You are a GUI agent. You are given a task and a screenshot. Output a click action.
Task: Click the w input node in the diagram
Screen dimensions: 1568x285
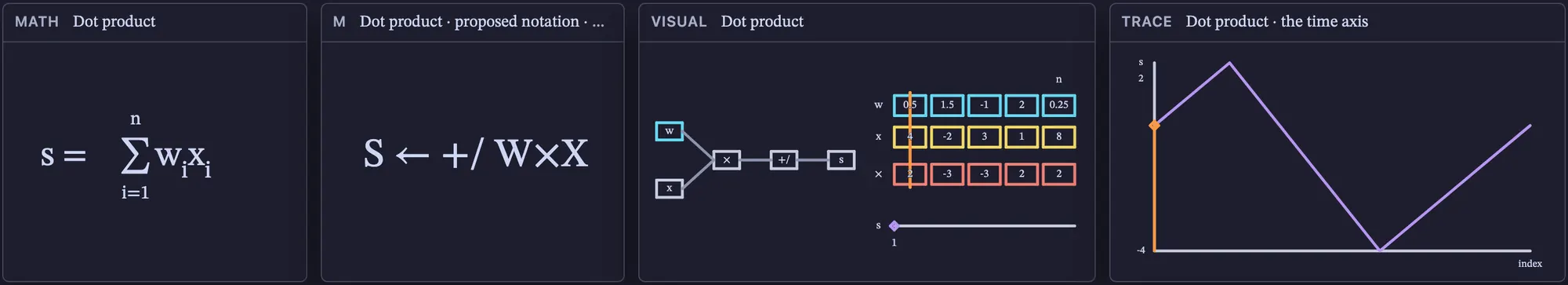point(669,131)
